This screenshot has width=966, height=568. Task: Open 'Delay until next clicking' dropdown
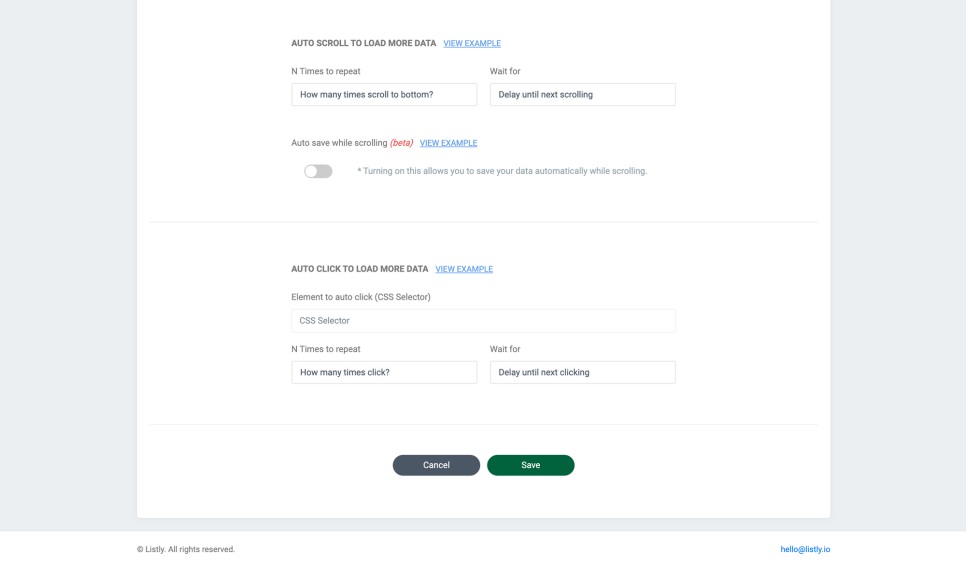pos(582,373)
